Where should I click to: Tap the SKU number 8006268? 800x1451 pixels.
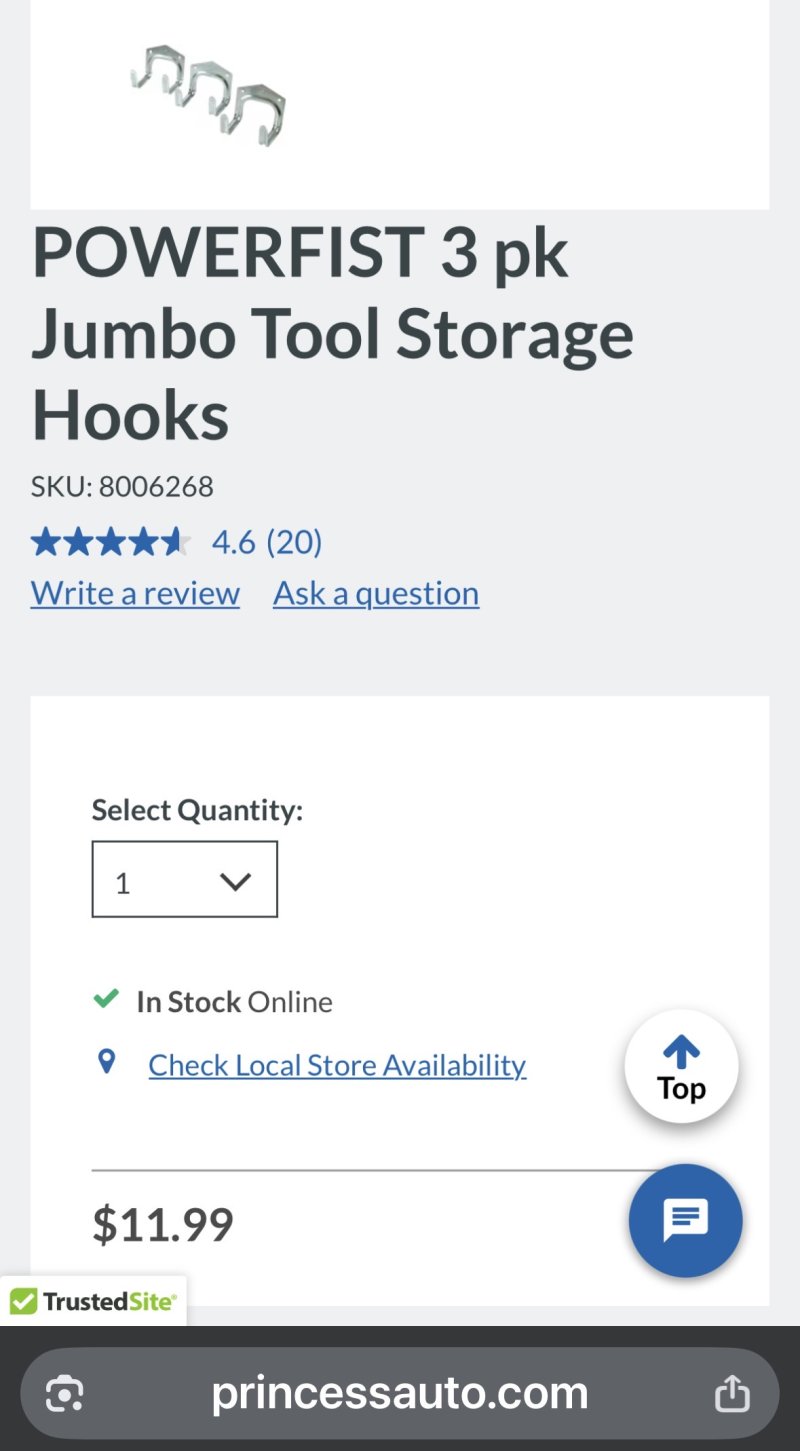click(155, 487)
